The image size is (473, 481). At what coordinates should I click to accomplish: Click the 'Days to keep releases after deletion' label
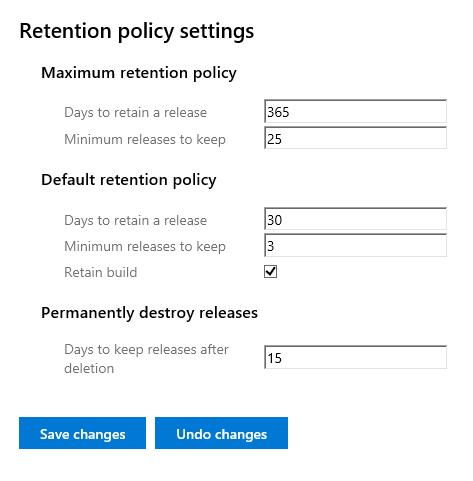tap(146, 359)
